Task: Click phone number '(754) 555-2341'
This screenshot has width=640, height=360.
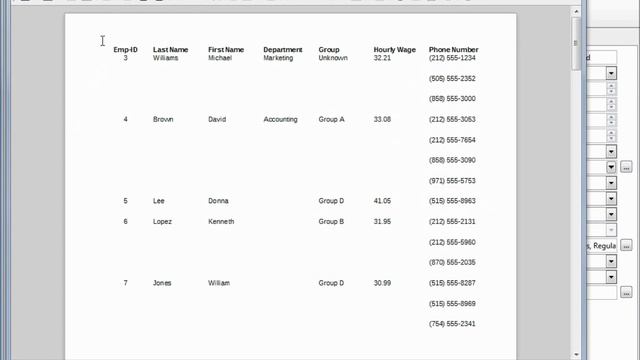Action: (x=452, y=324)
